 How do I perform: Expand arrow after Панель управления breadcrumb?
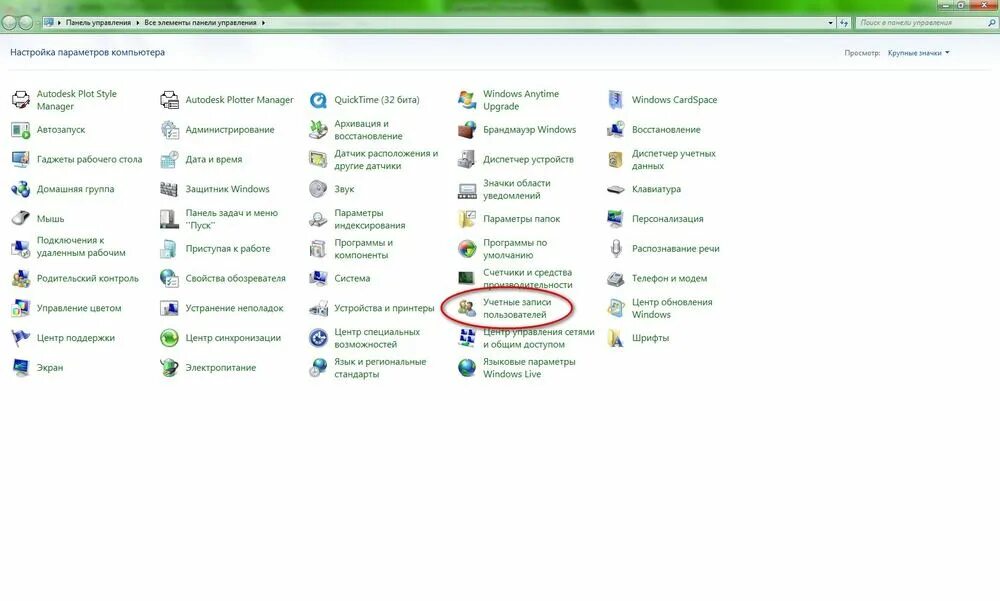click(137, 22)
